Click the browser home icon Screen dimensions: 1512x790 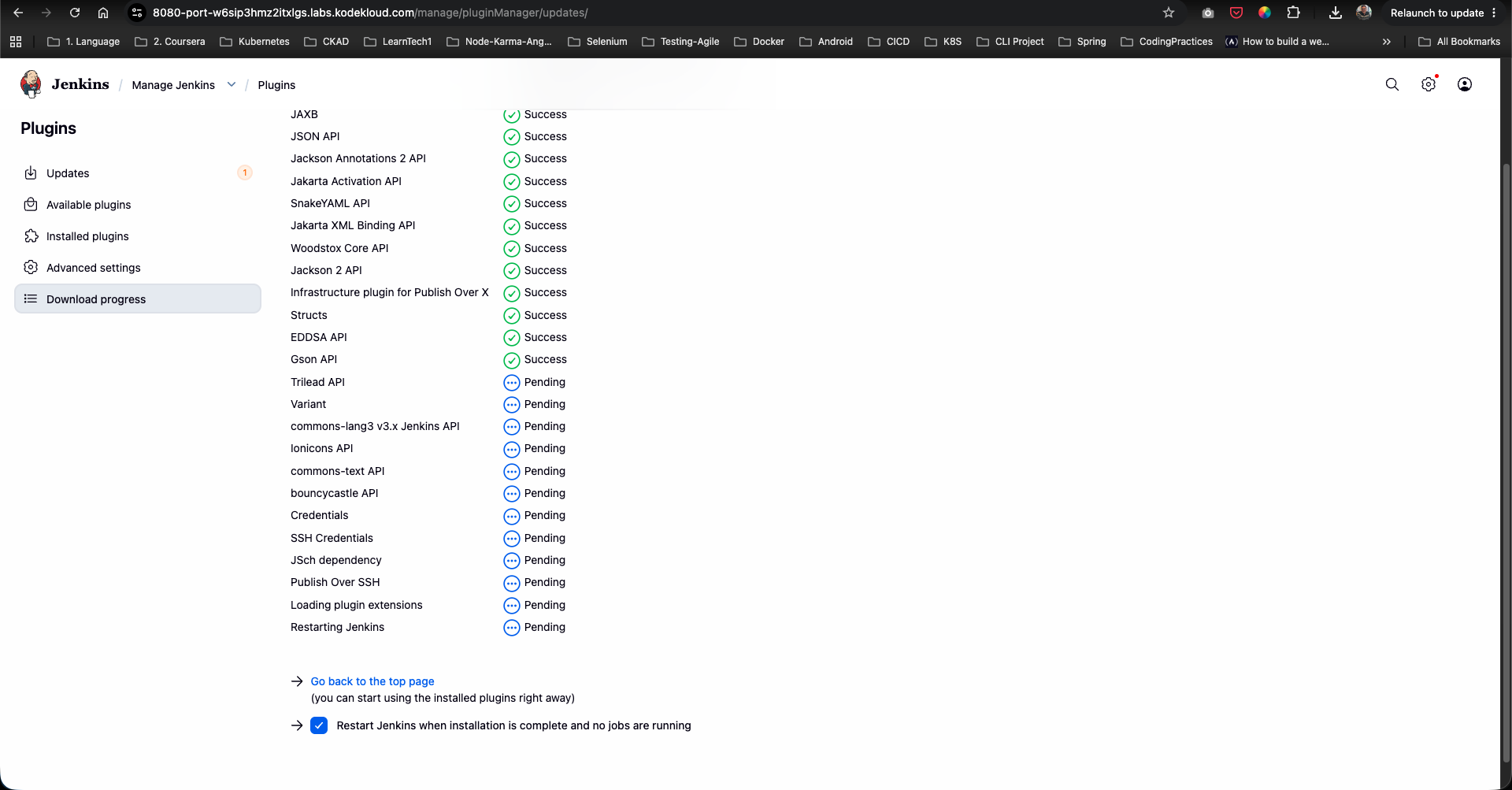click(103, 13)
